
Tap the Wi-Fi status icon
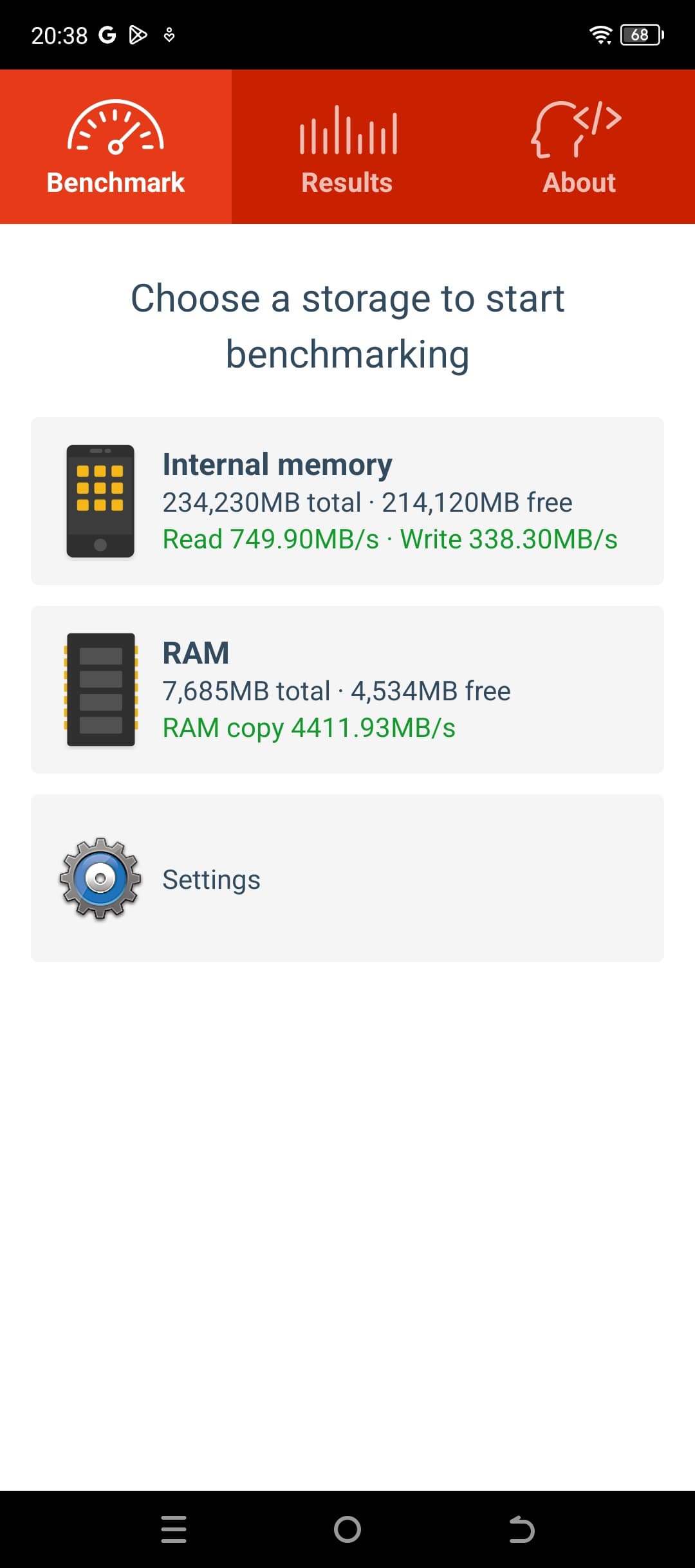pyautogui.click(x=600, y=35)
